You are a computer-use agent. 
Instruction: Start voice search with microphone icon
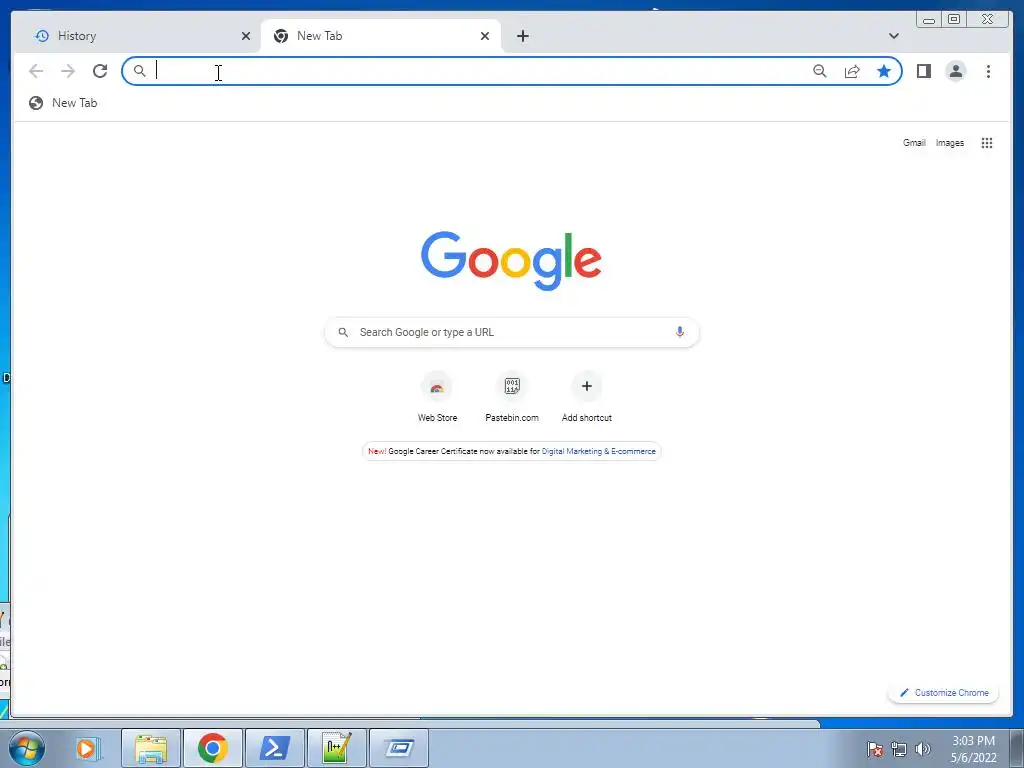click(x=680, y=332)
